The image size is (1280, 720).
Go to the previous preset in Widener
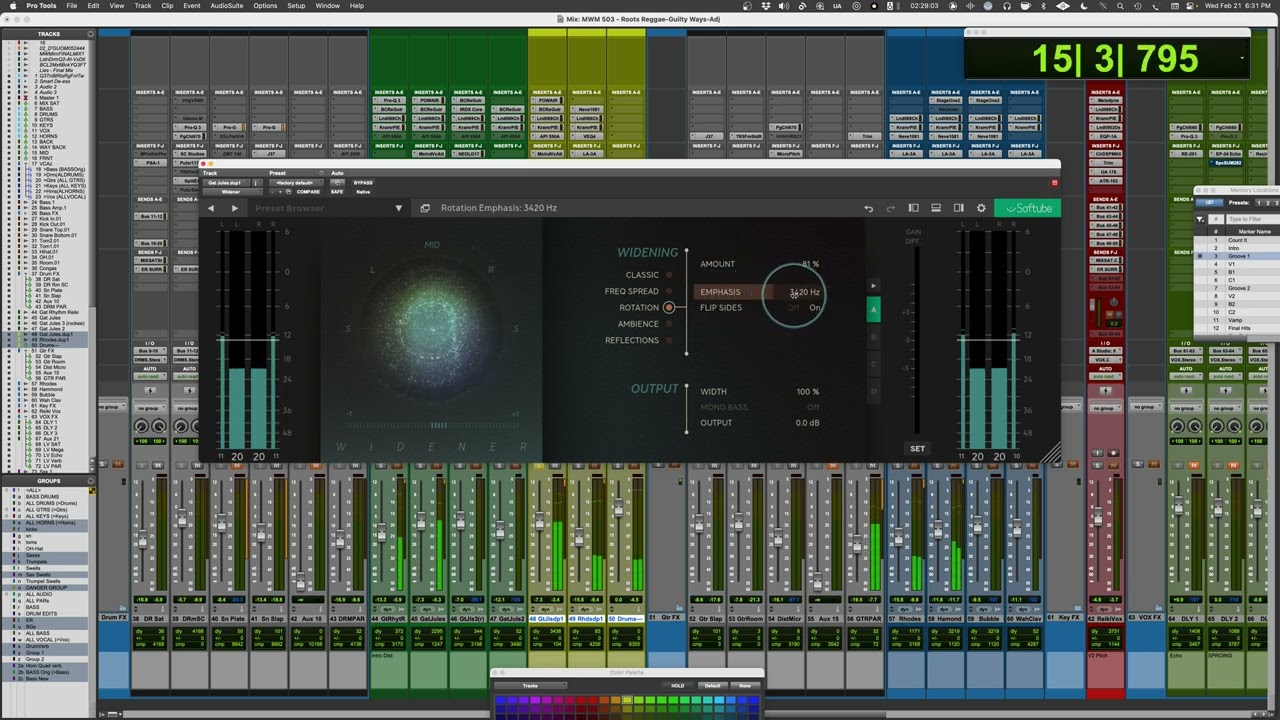(x=211, y=208)
